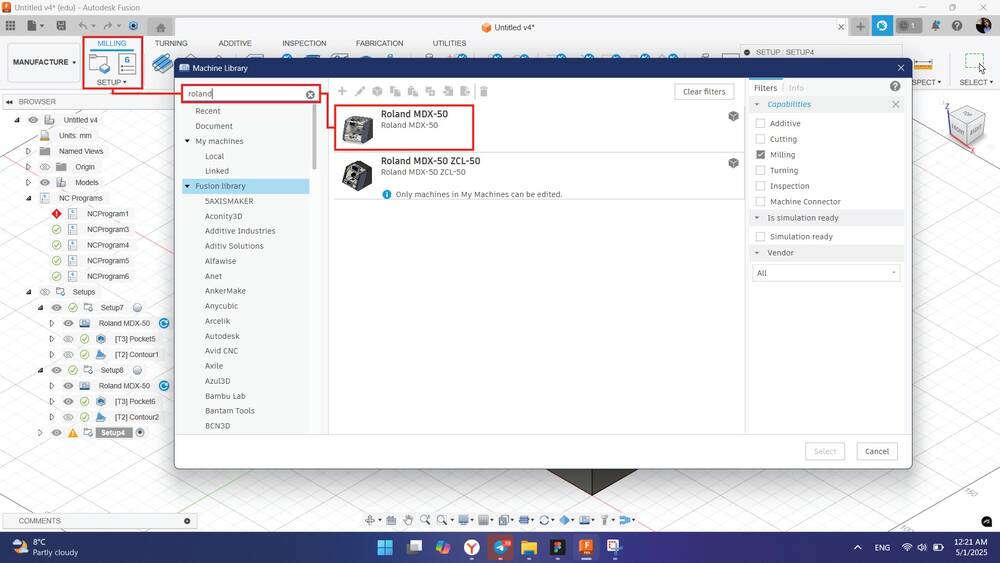Click the Redo arrow icon

point(107,26)
